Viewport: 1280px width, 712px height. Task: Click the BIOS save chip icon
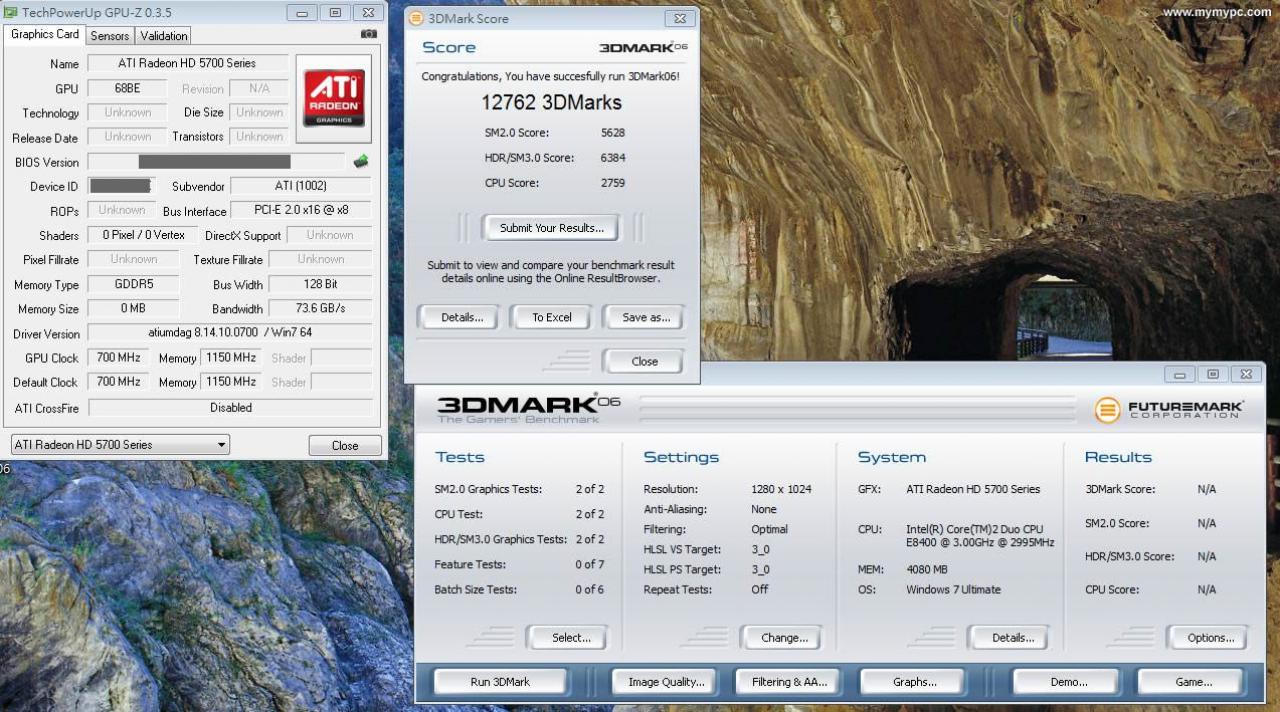coord(361,161)
